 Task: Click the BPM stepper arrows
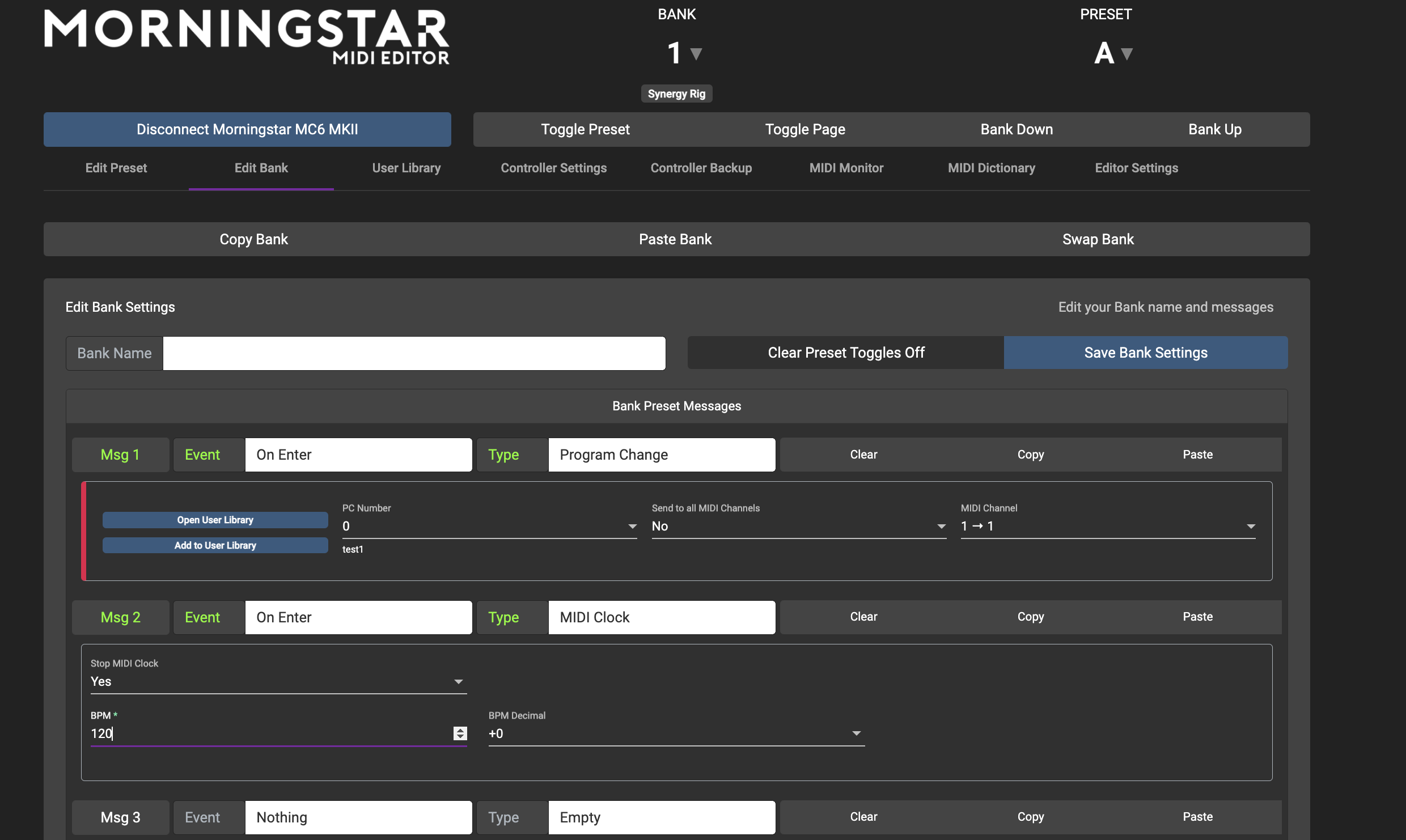point(460,733)
